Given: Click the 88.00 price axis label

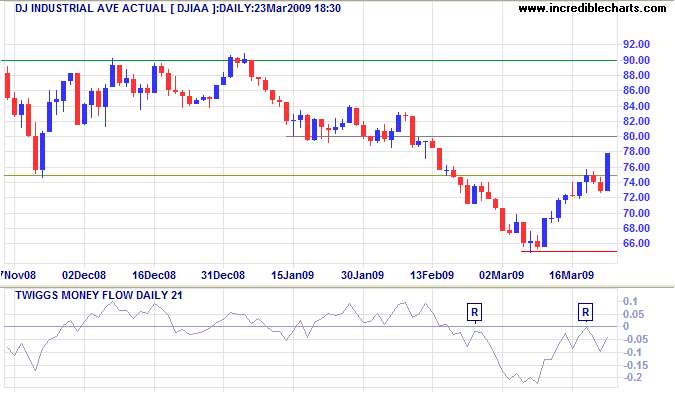Looking at the screenshot, I should coord(636,75).
